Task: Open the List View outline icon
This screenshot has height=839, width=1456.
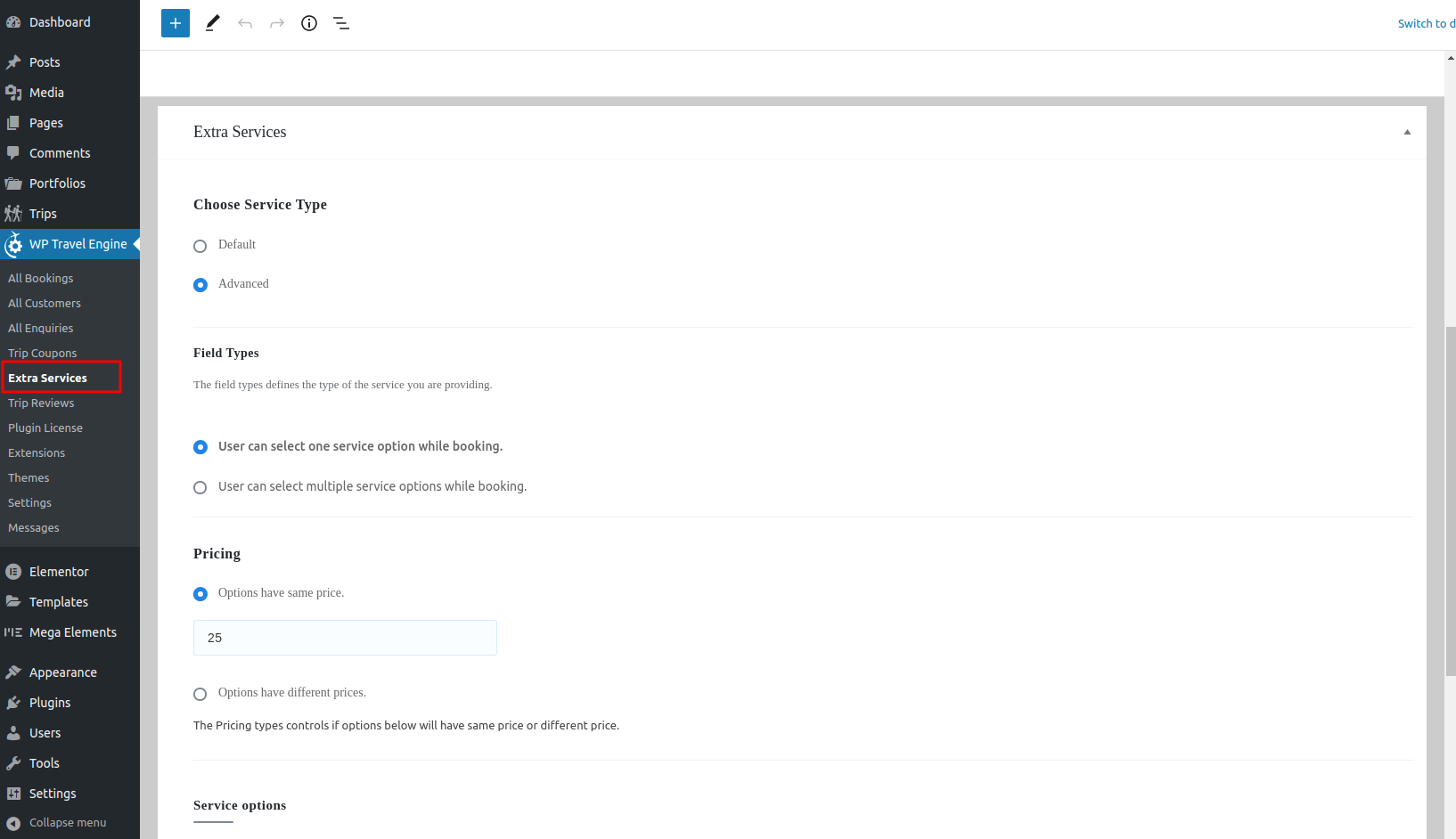Action: click(341, 23)
